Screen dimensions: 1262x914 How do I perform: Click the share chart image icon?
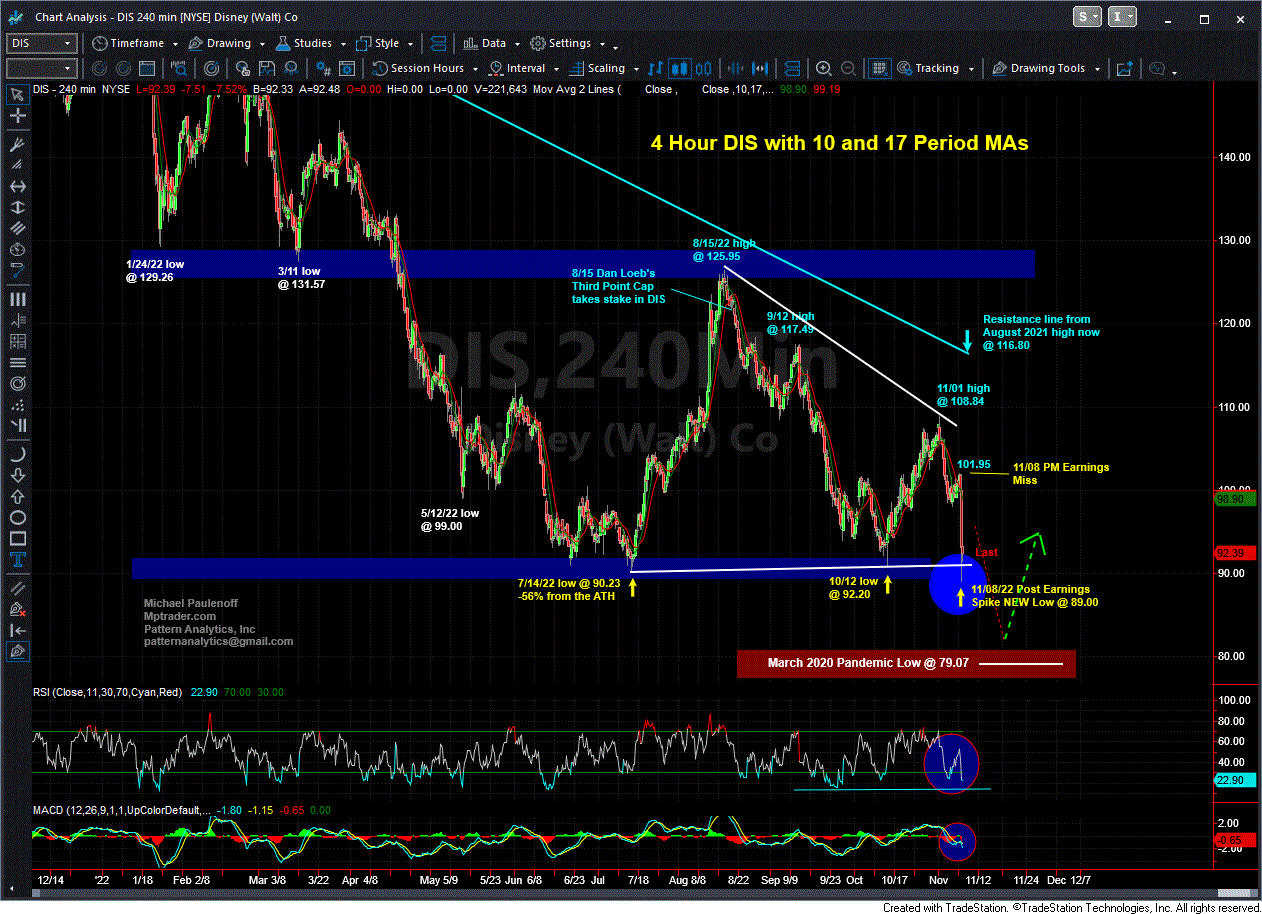click(x=1125, y=68)
